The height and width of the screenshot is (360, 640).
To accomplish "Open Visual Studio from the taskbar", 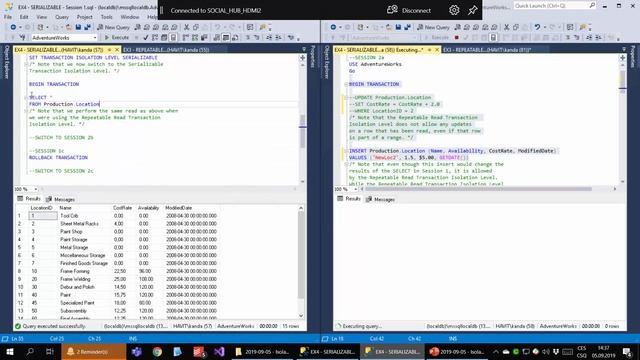I will [219, 352].
